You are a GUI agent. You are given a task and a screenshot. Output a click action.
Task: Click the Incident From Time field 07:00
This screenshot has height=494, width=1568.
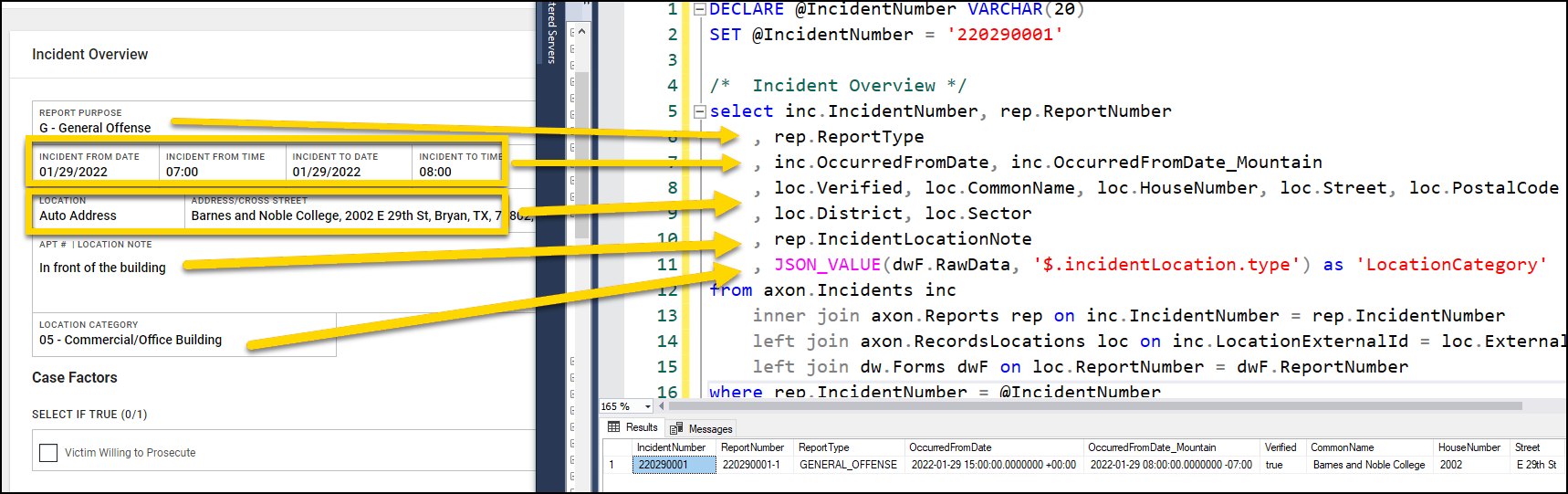click(x=223, y=164)
